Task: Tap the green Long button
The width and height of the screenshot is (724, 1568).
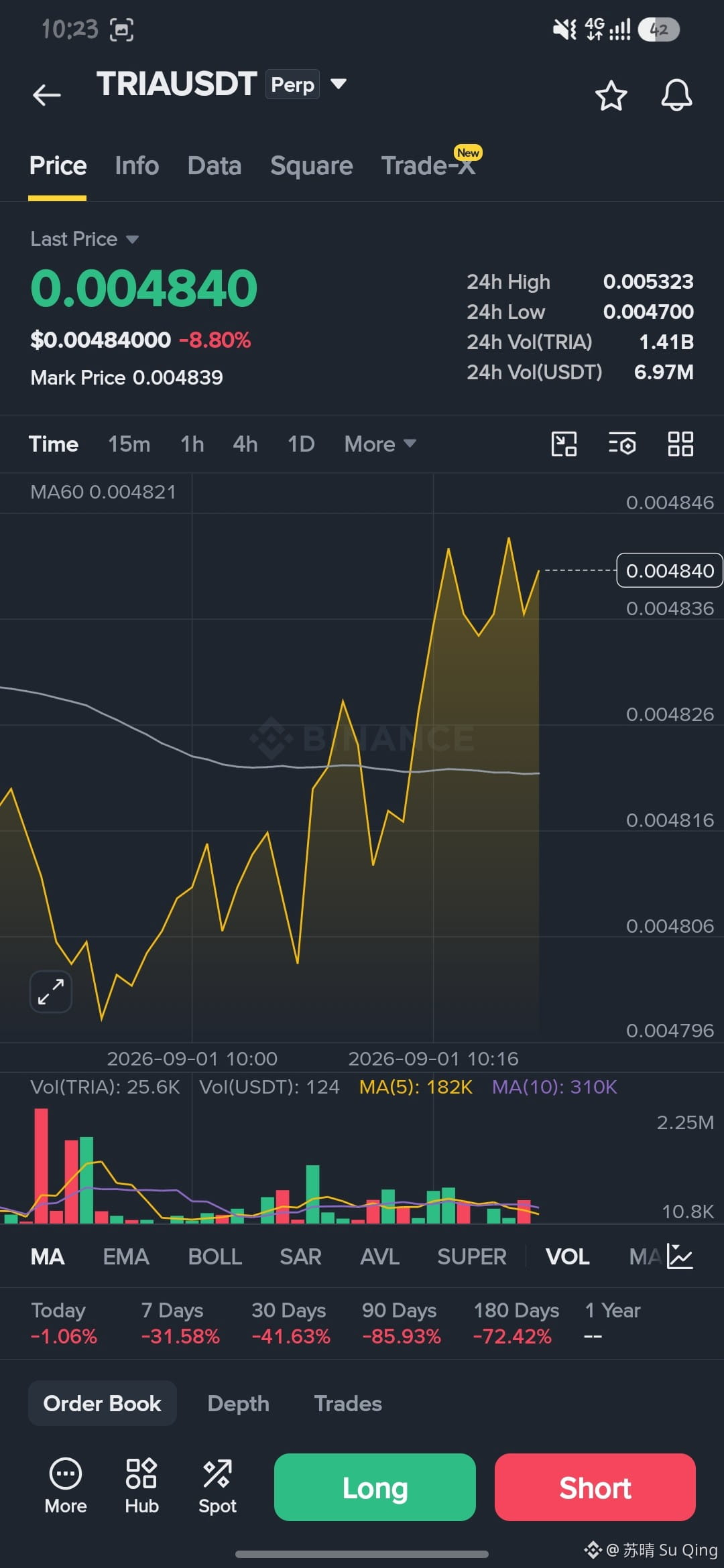Action: (x=375, y=1487)
